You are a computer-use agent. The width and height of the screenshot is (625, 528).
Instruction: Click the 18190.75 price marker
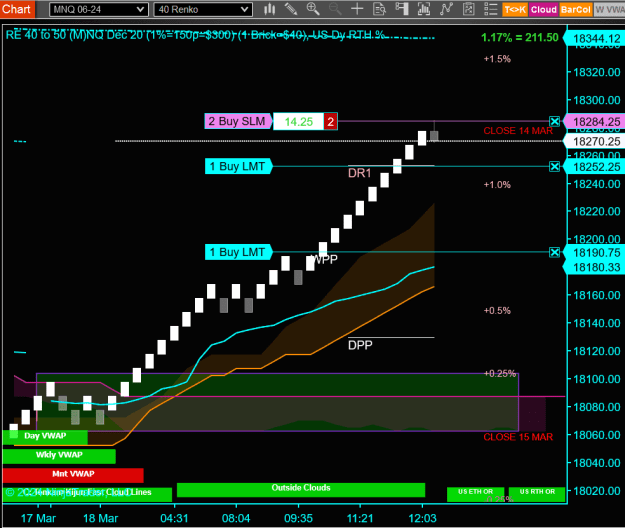tap(595, 252)
